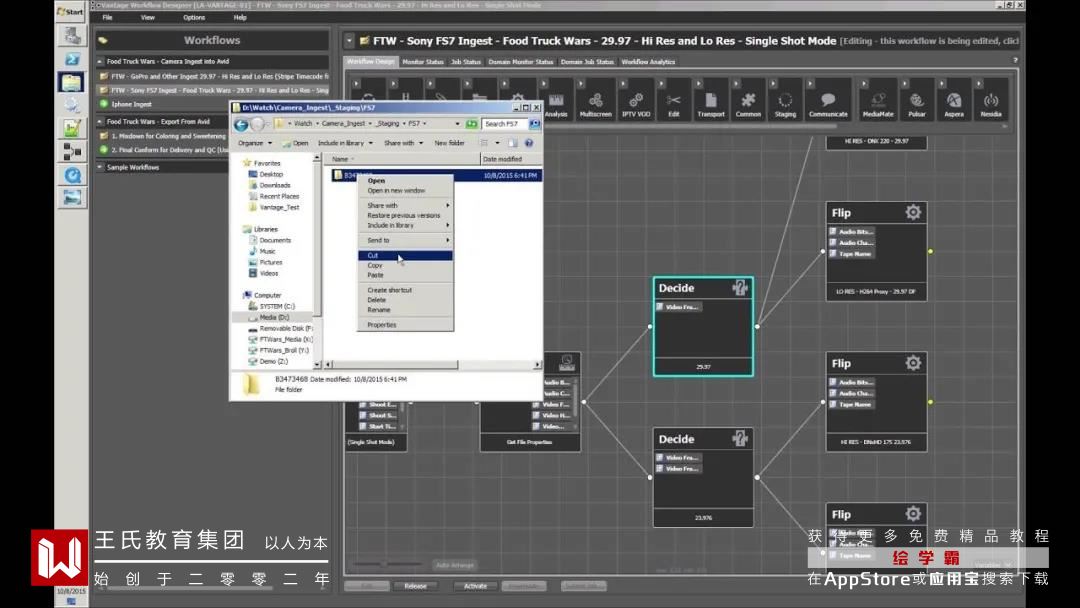The width and height of the screenshot is (1080, 608).
Task: Open the Explorer view options dropdown
Action: coord(497,143)
